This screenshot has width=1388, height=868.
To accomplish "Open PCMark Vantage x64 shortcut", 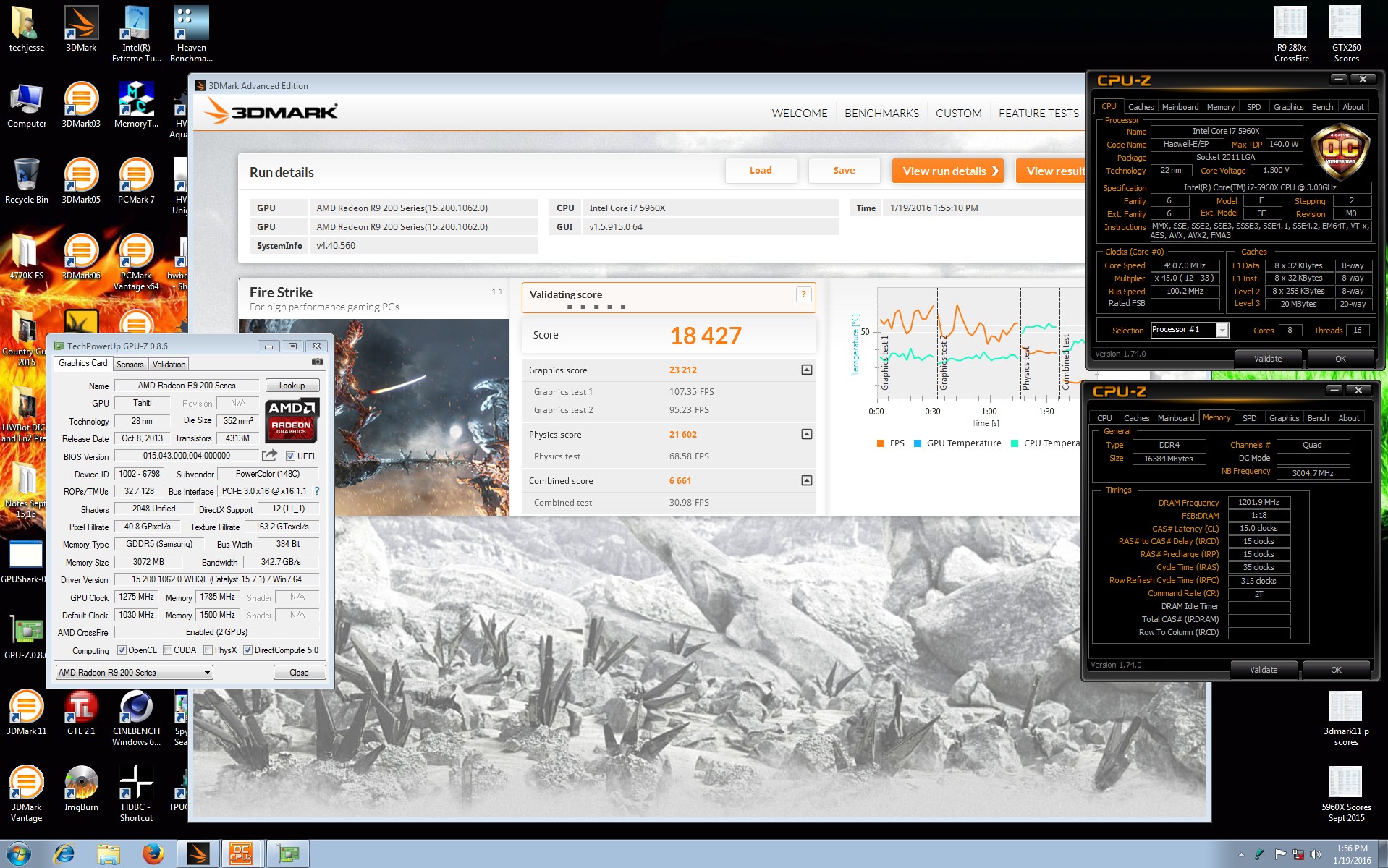I will click(x=136, y=262).
